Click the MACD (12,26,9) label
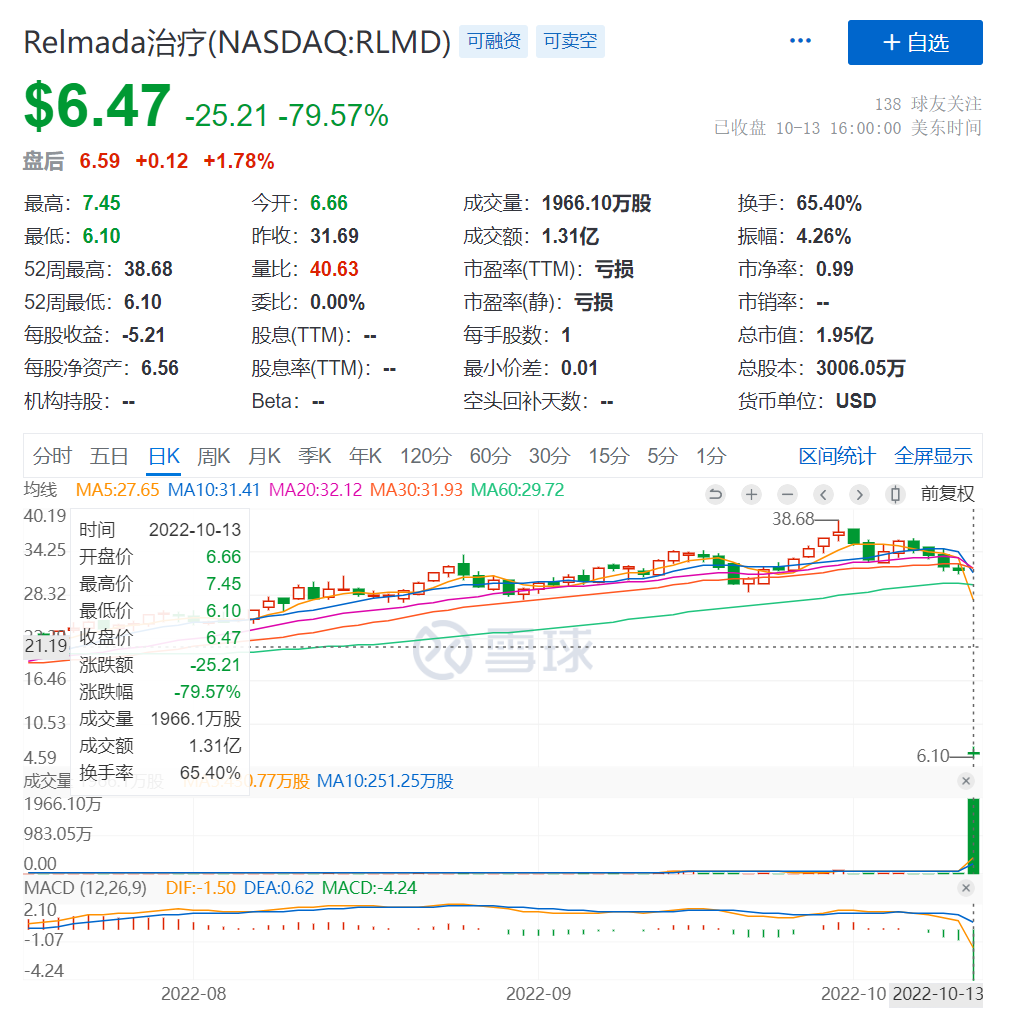 point(85,887)
